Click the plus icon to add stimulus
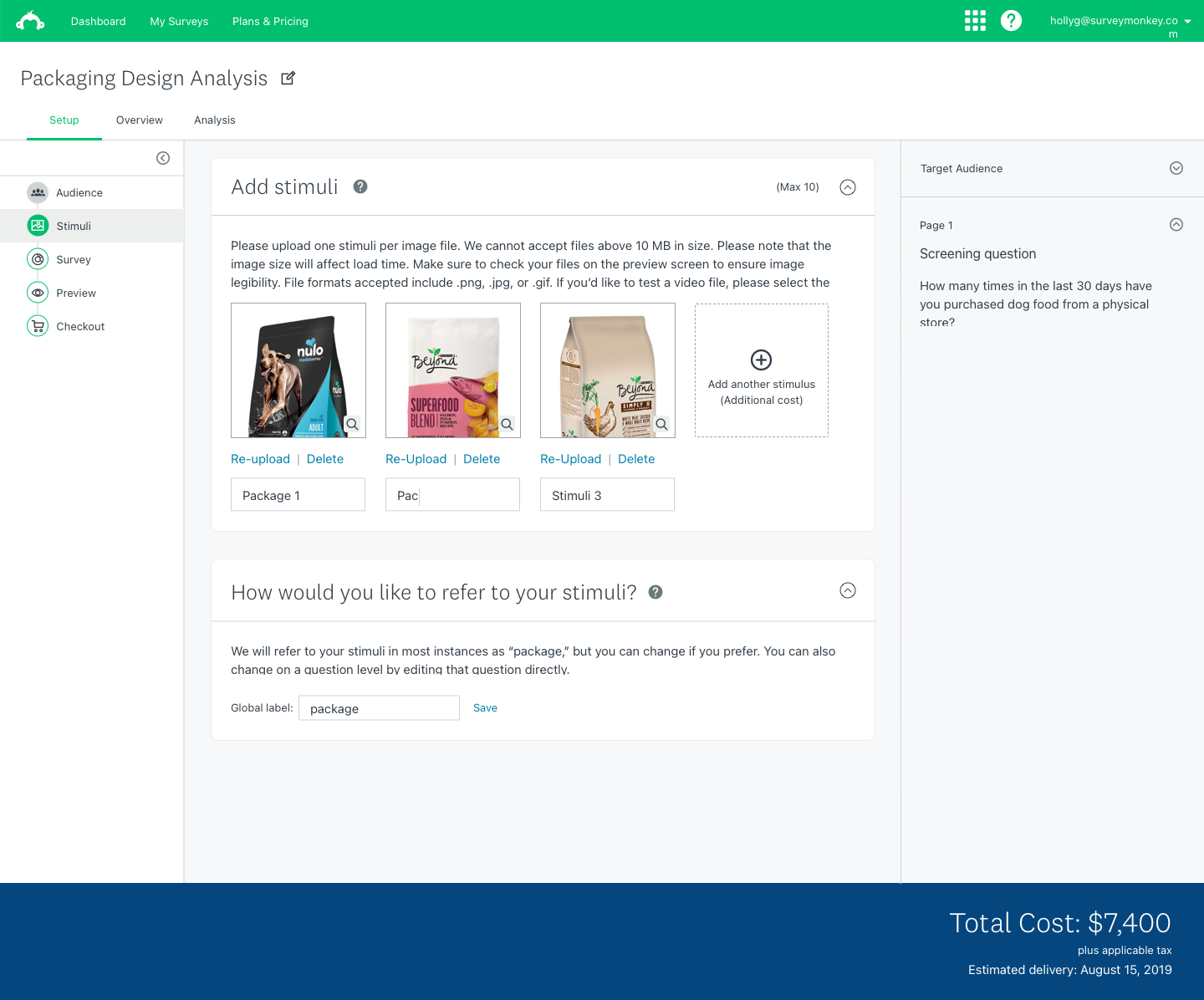Image resolution: width=1204 pixels, height=1000 pixels. pyautogui.click(x=761, y=360)
